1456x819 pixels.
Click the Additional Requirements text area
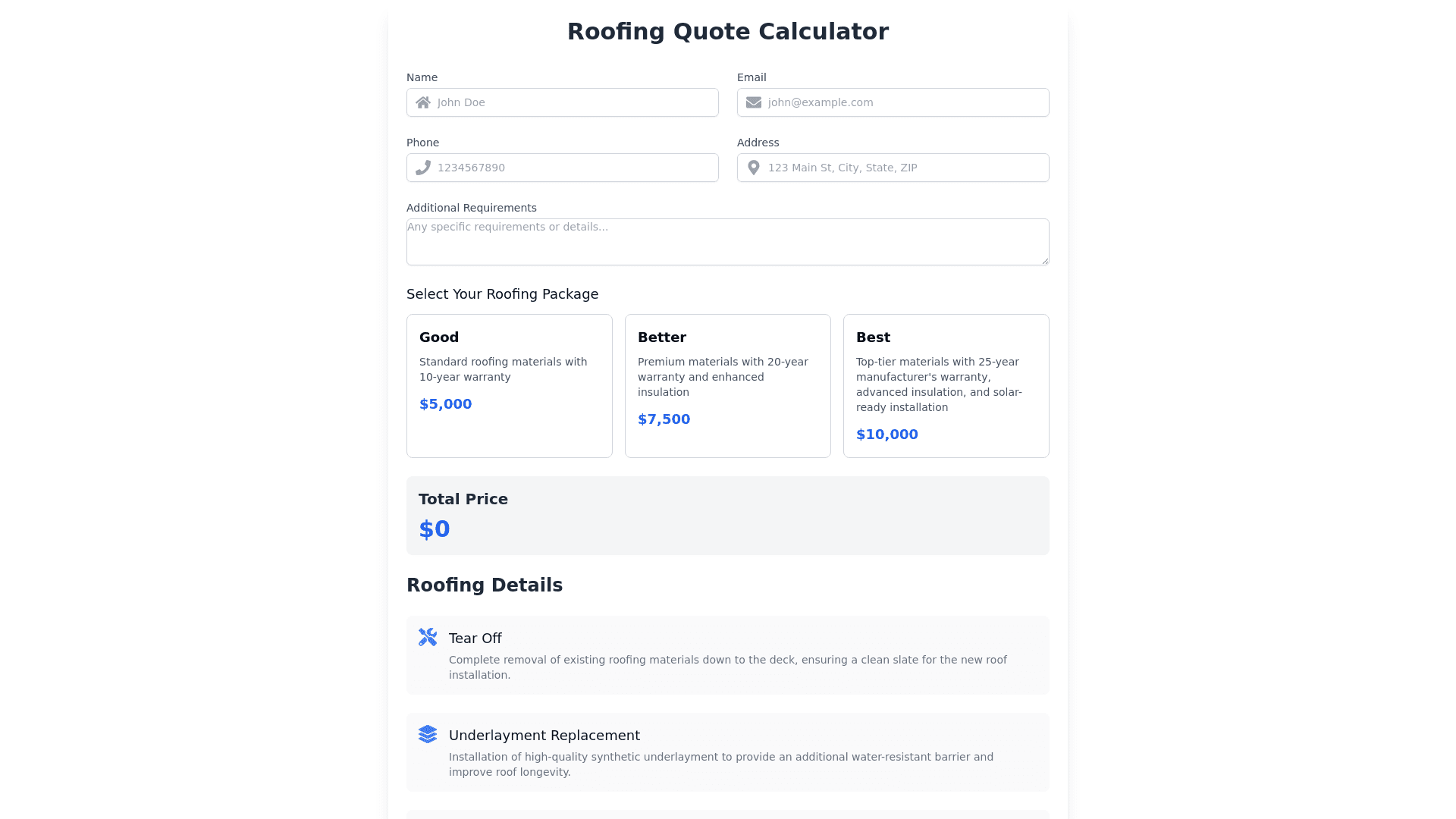point(727,242)
